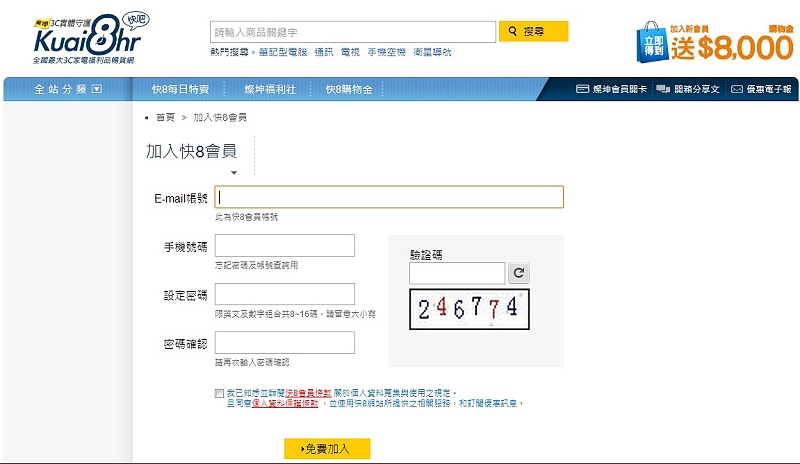Click the search magnifier icon on yellow button
The height and width of the screenshot is (464, 800).
pos(513,31)
